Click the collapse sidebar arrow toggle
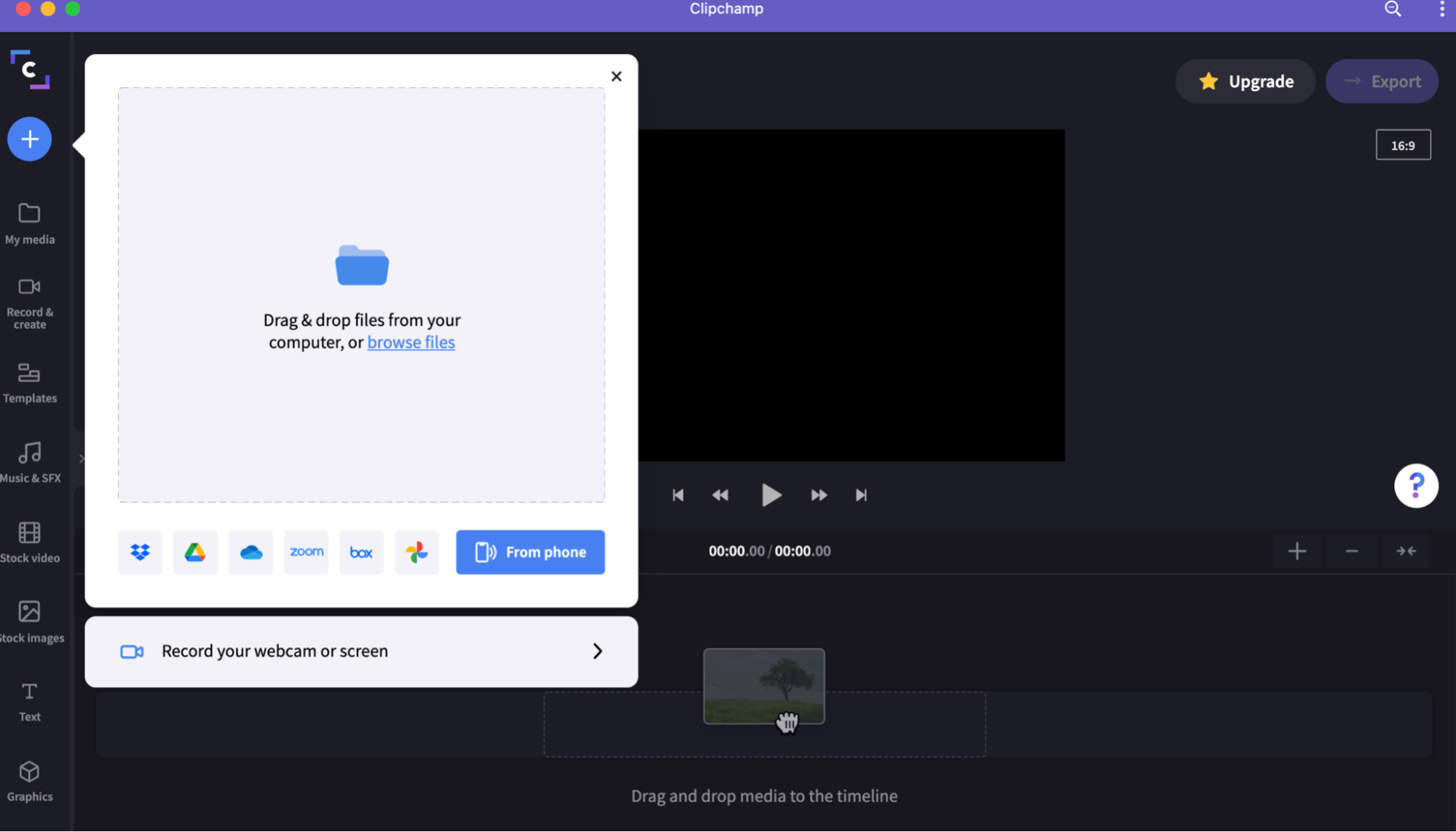This screenshot has height=832, width=1456. tap(82, 459)
